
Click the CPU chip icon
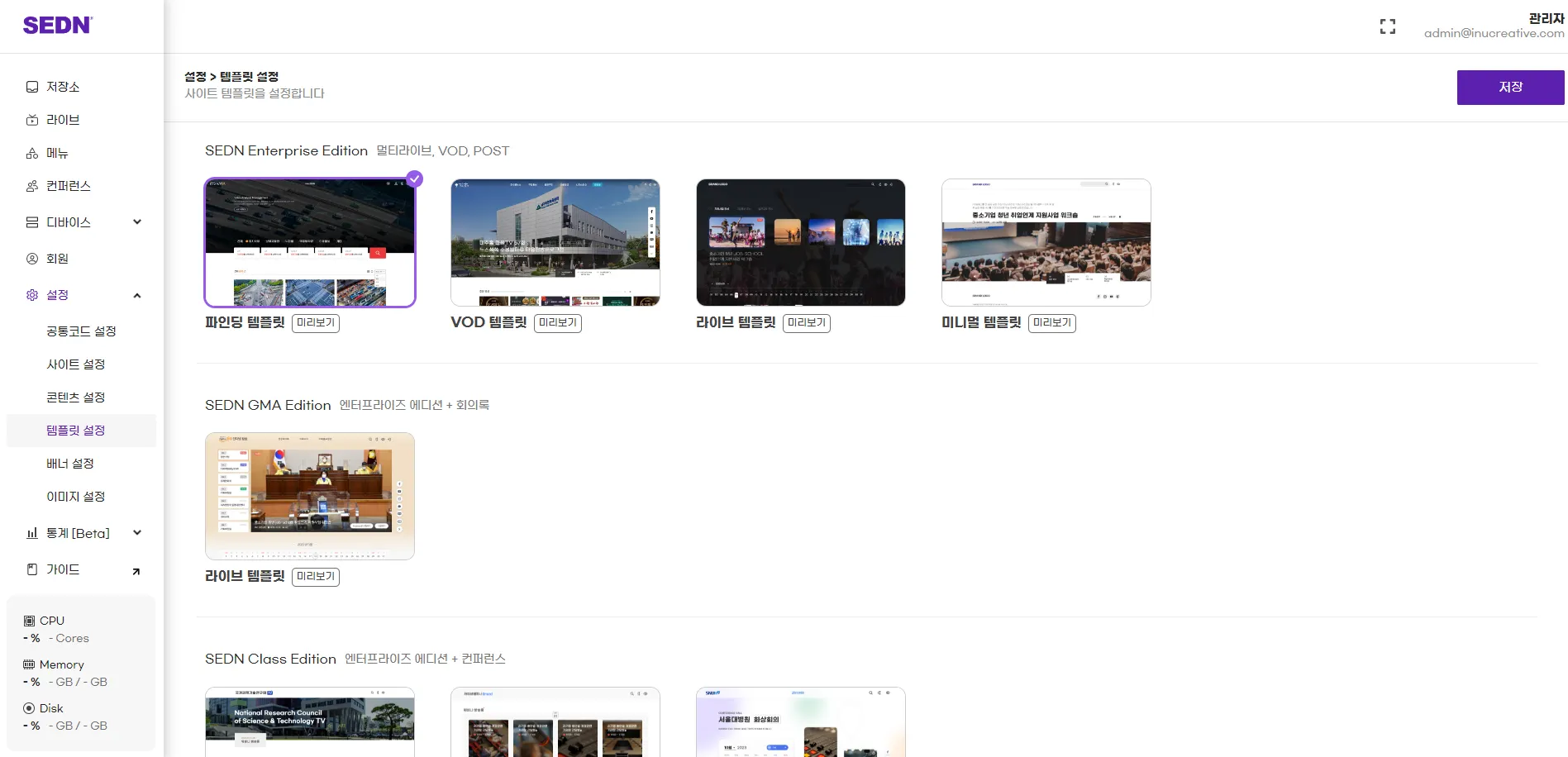coord(29,621)
